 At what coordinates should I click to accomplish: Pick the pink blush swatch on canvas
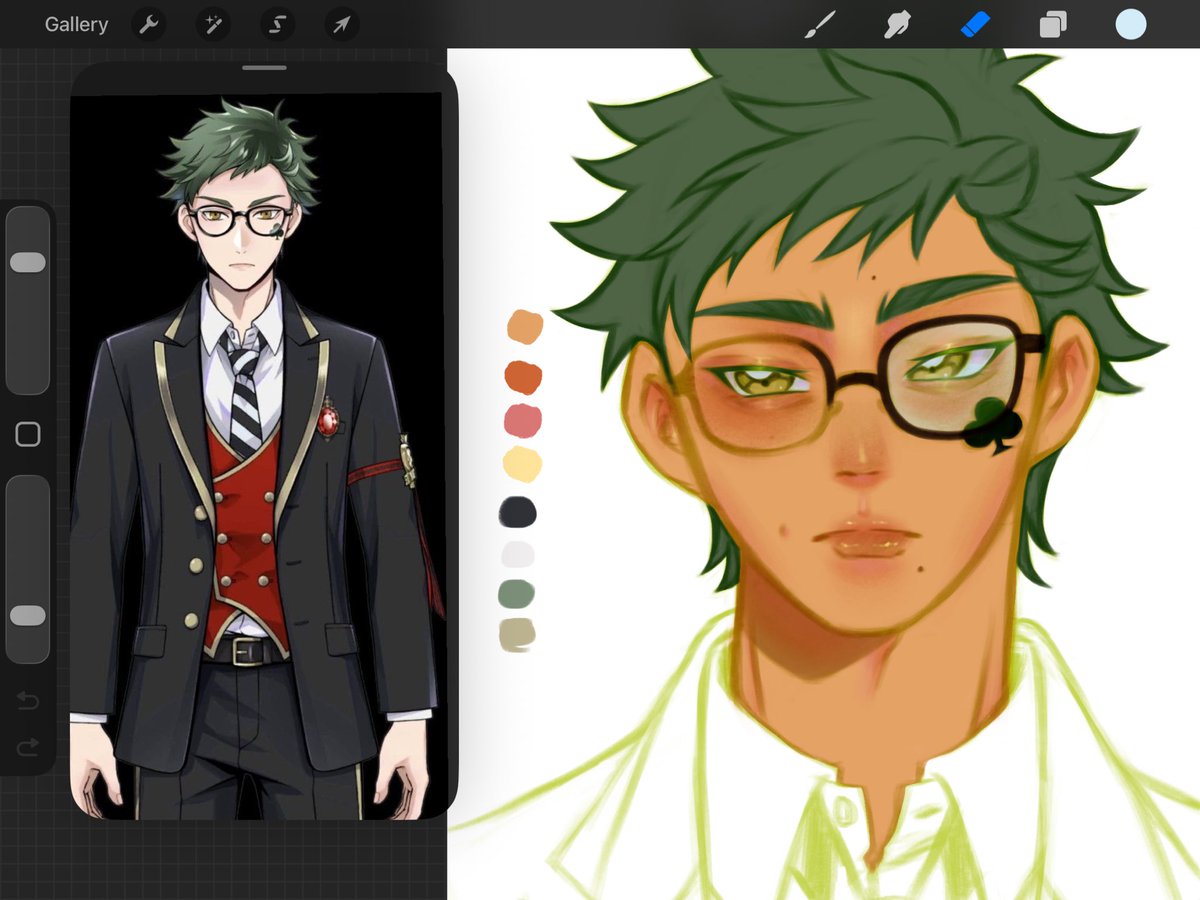coord(522,420)
